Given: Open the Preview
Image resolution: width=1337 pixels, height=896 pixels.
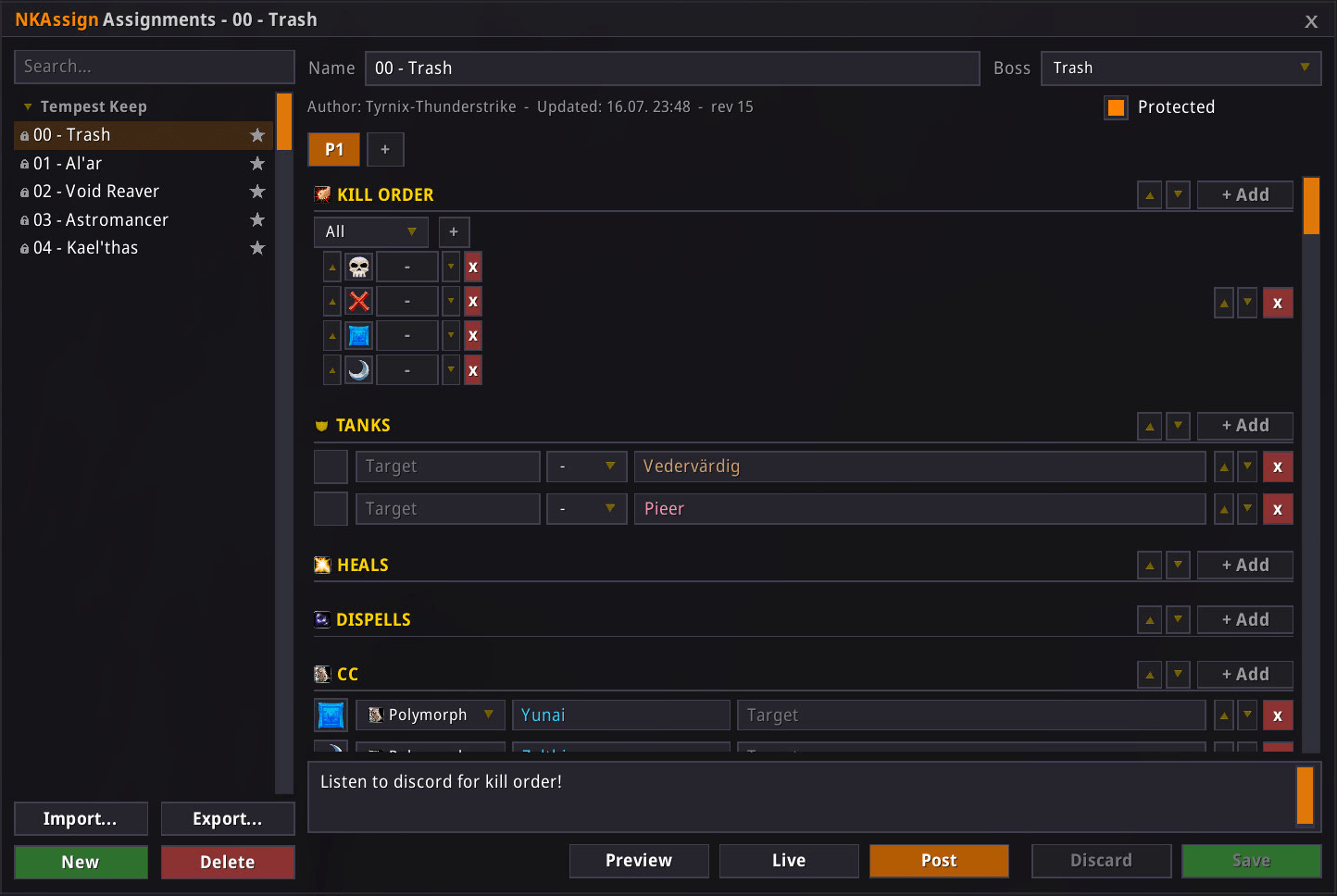Looking at the screenshot, I should point(639,861).
